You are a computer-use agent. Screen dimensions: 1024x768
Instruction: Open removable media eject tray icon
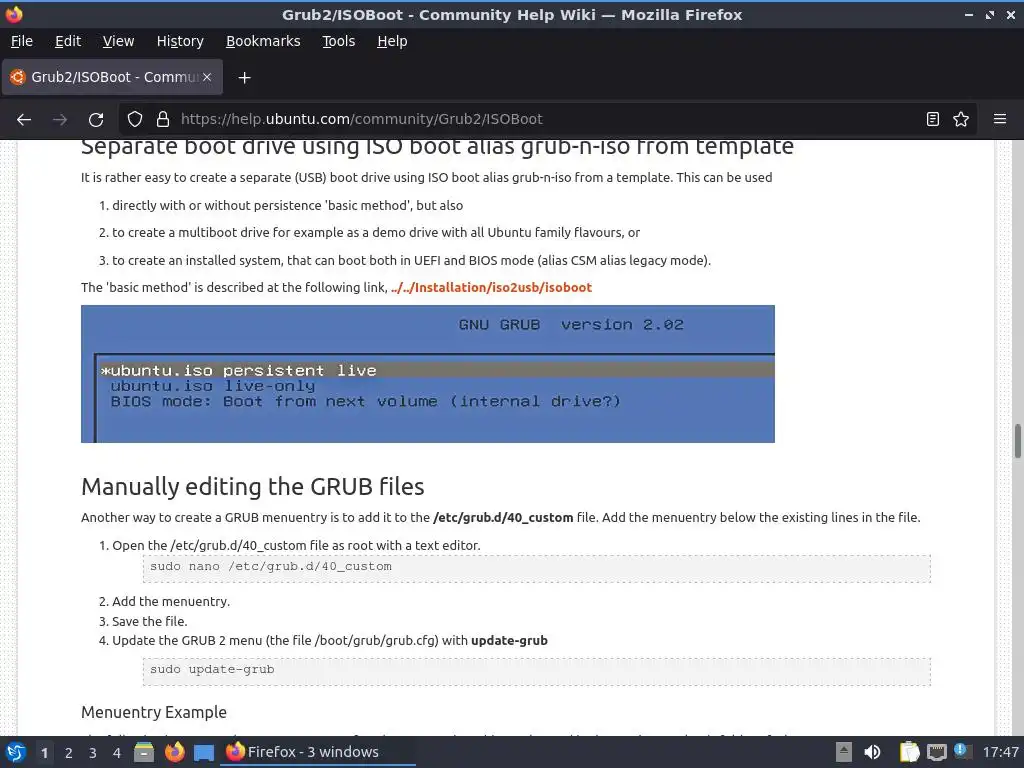coord(844,752)
